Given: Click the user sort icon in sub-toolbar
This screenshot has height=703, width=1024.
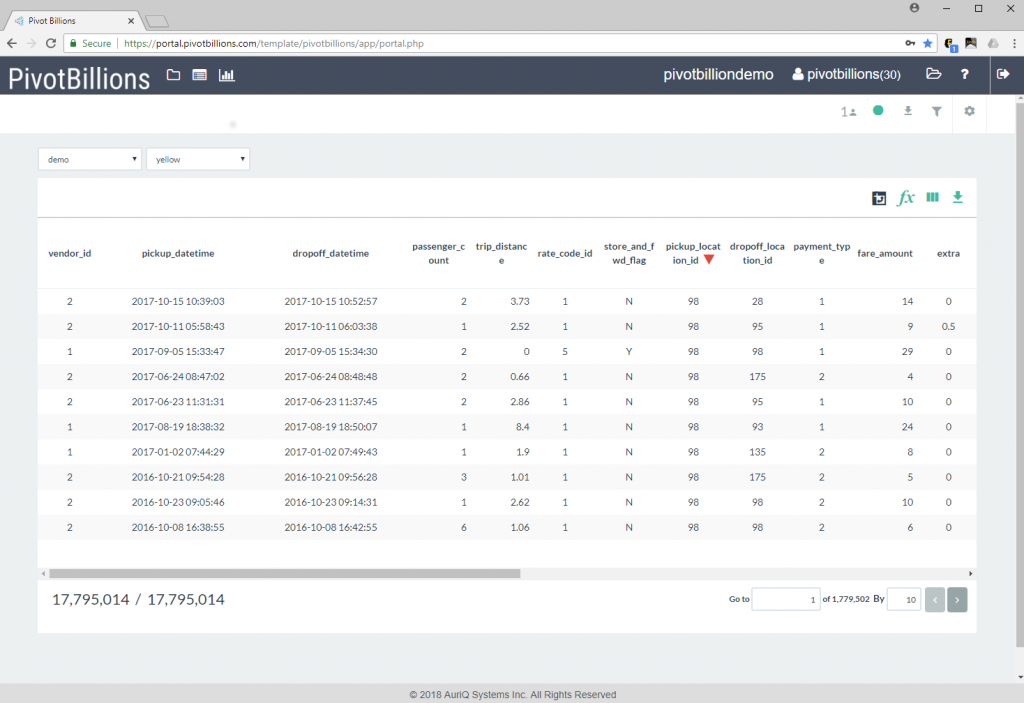Looking at the screenshot, I should click(848, 112).
